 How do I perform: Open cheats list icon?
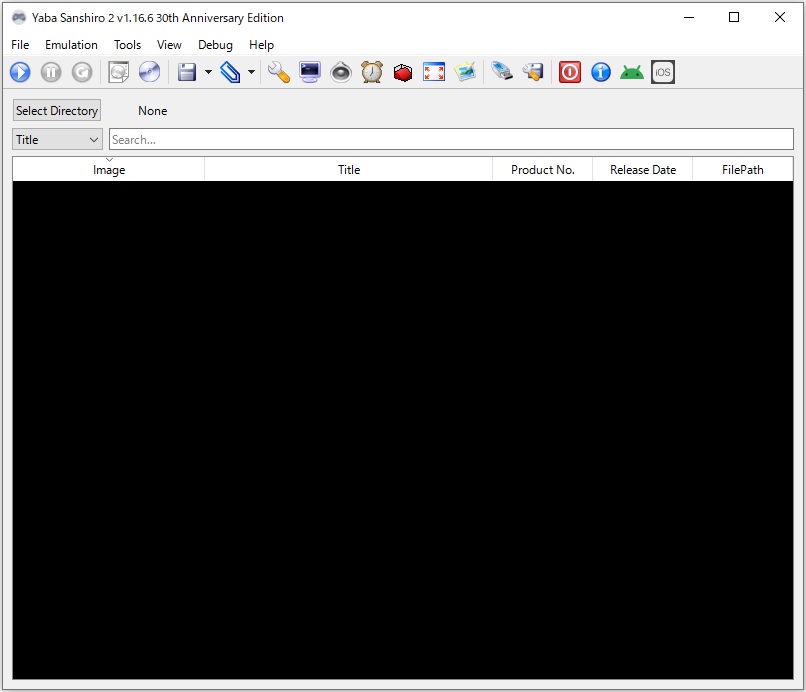533,72
